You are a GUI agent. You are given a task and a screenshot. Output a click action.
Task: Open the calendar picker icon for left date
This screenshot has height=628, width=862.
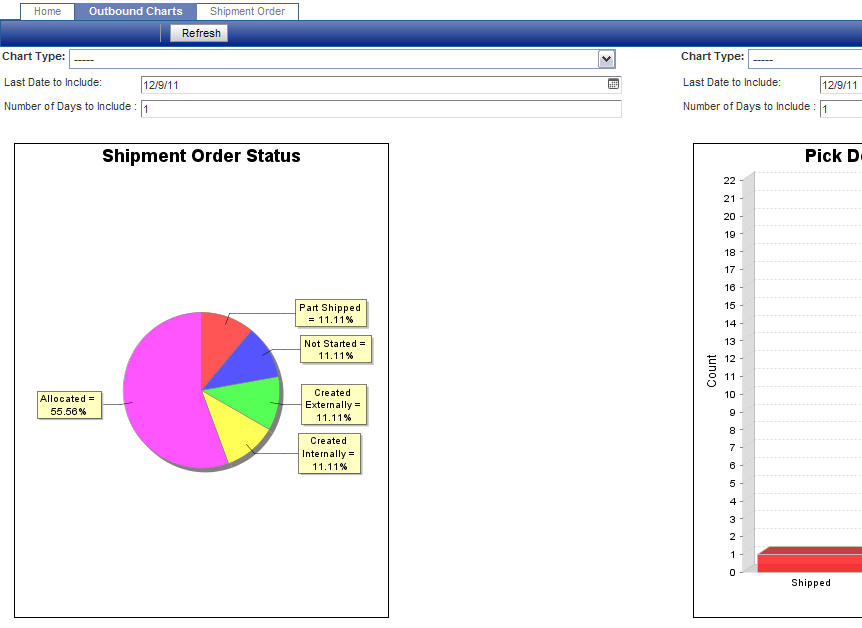[x=613, y=84]
